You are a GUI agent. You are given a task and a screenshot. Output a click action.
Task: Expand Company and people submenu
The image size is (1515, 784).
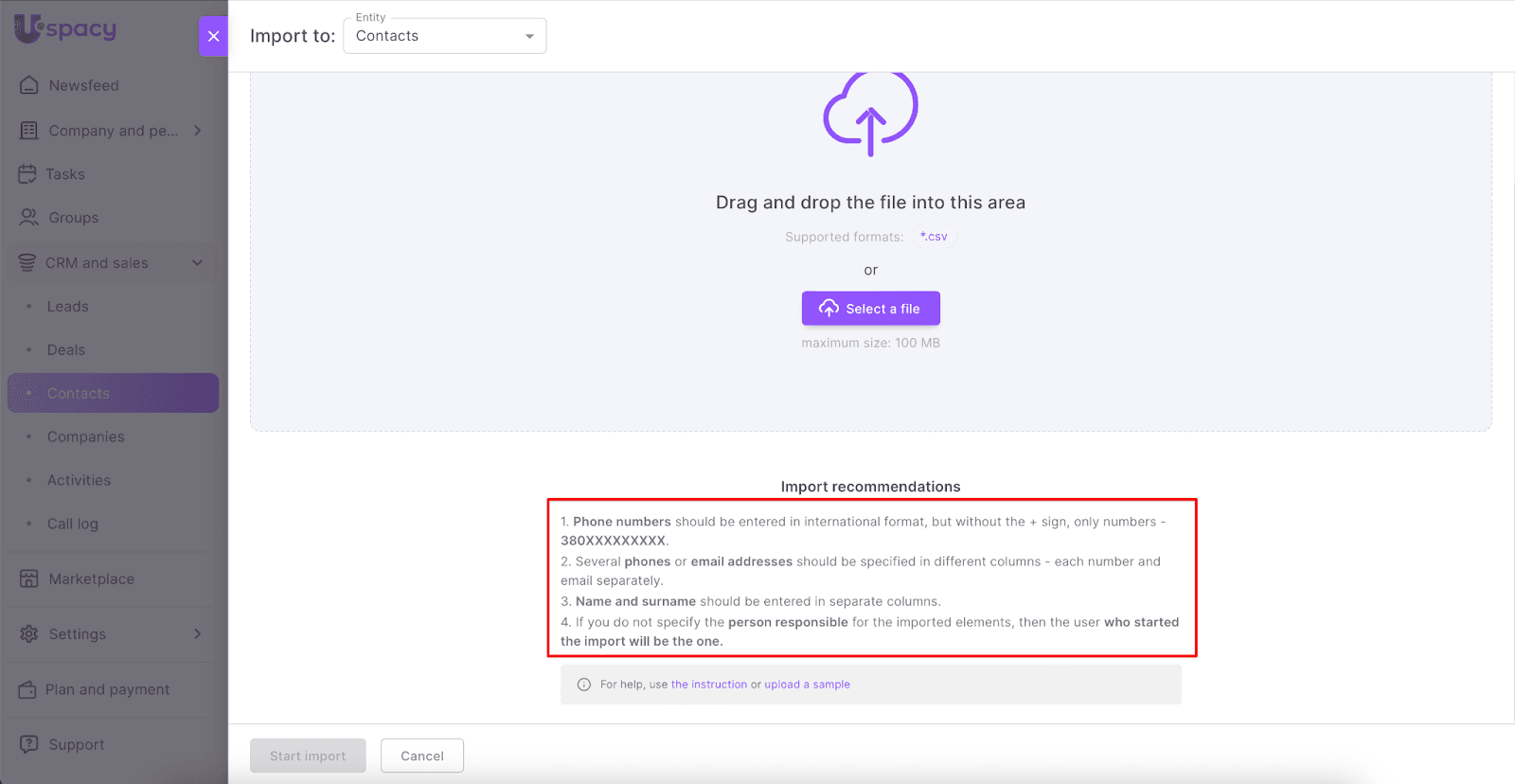click(x=198, y=131)
